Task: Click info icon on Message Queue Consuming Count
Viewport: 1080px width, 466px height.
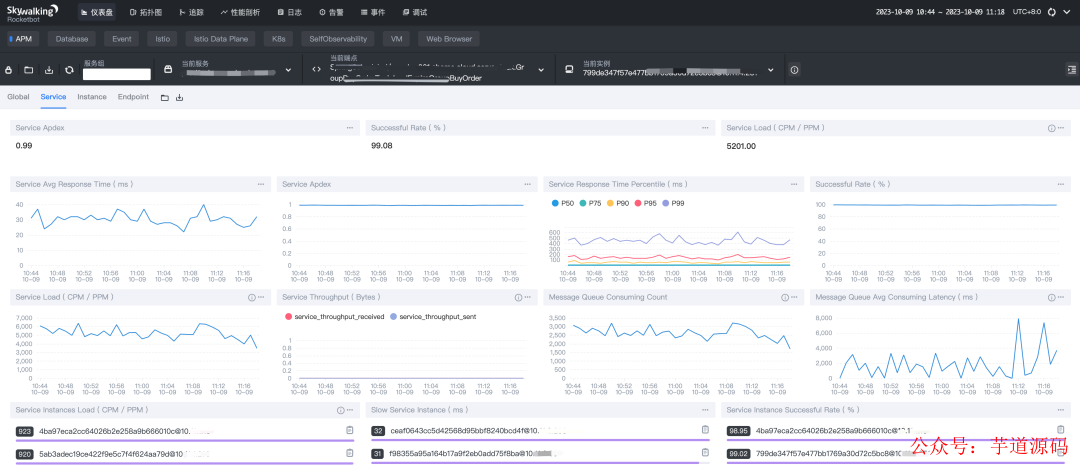Action: pos(784,297)
